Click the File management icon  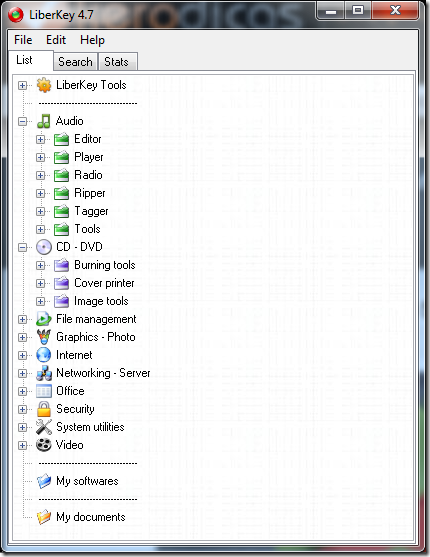(44, 319)
